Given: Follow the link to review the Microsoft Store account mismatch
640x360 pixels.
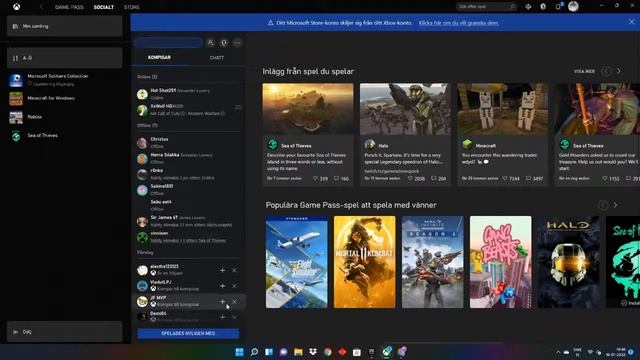Looking at the screenshot, I should click(458, 23).
